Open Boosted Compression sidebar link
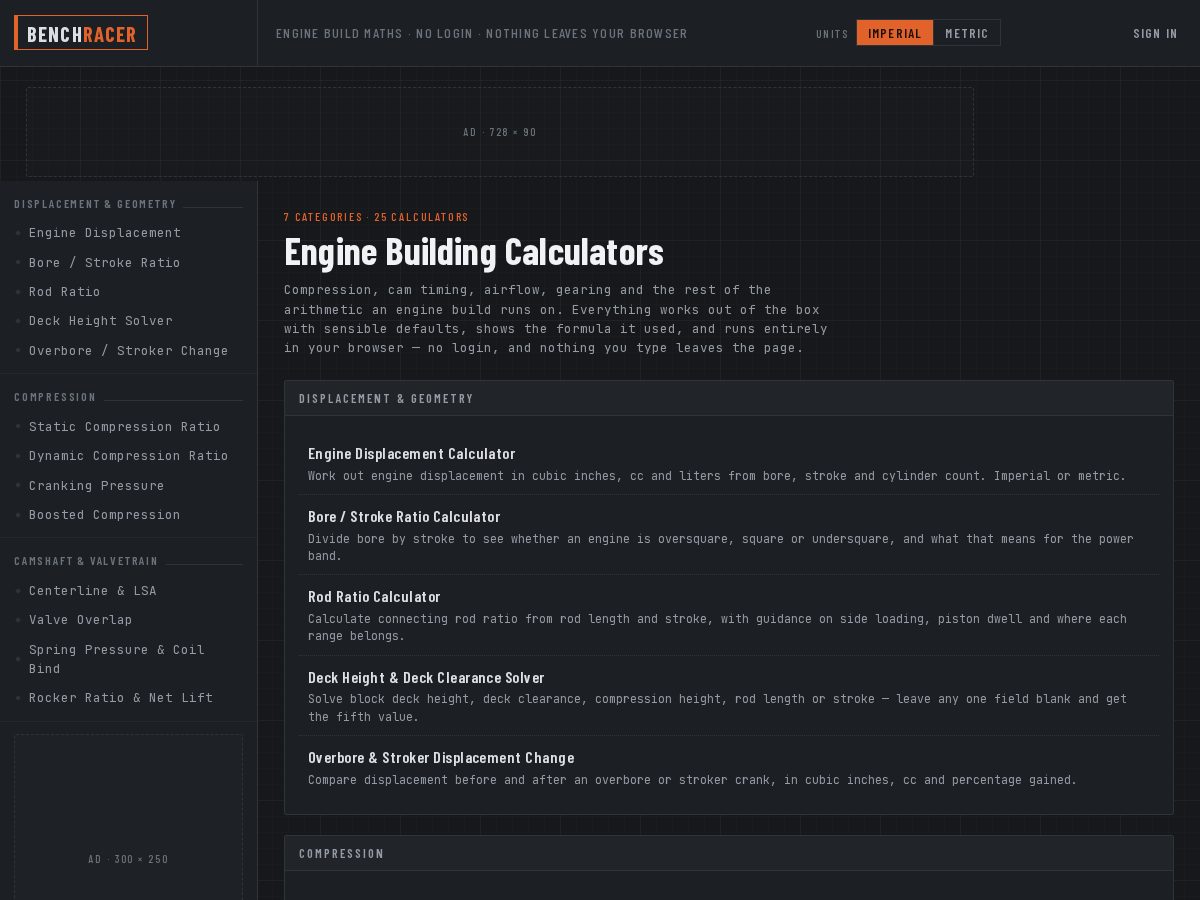 point(128,515)
